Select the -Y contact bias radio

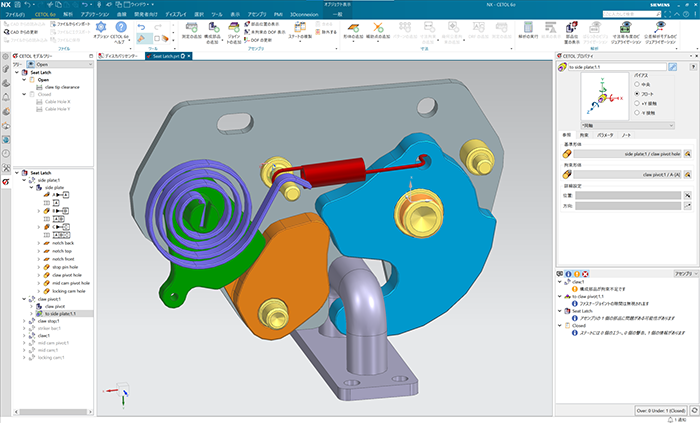coord(637,112)
